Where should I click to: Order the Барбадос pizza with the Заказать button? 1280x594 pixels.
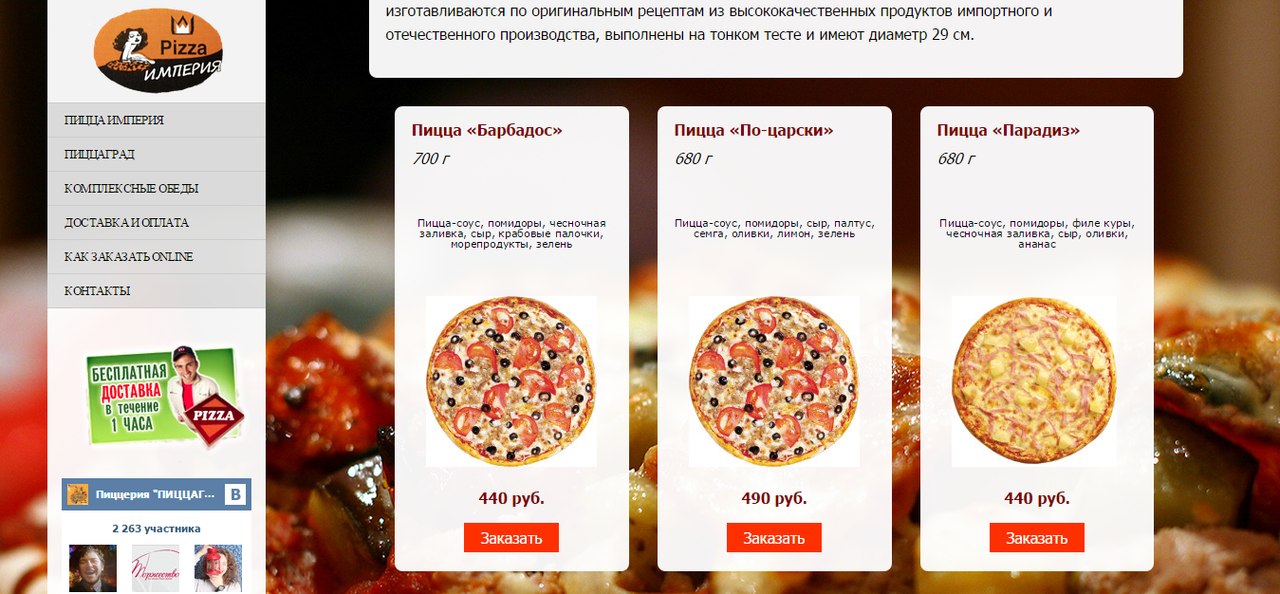[x=511, y=538]
